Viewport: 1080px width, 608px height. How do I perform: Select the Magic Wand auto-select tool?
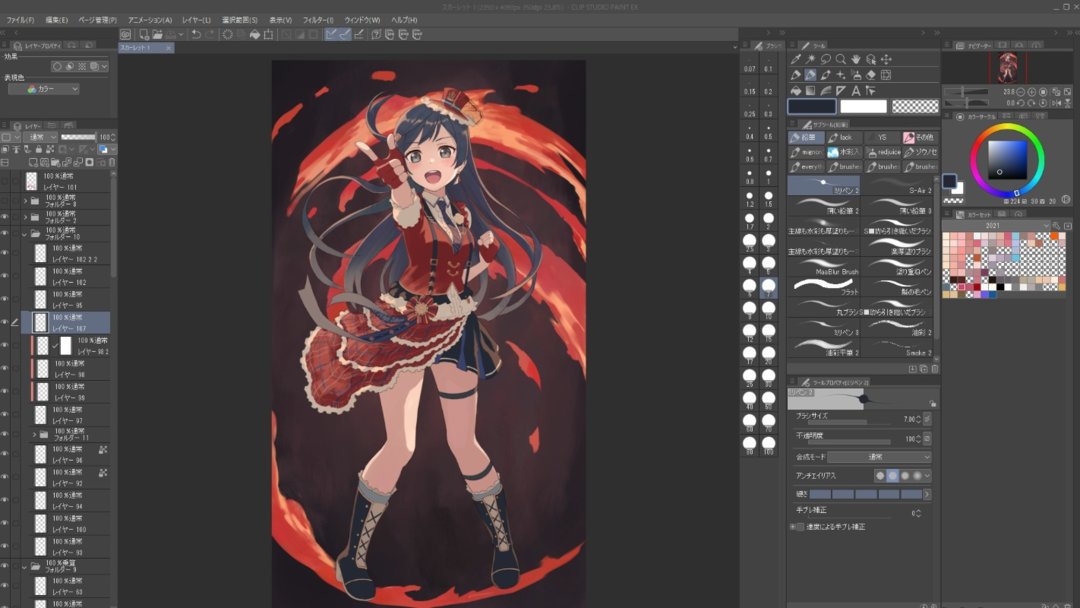[x=811, y=59]
